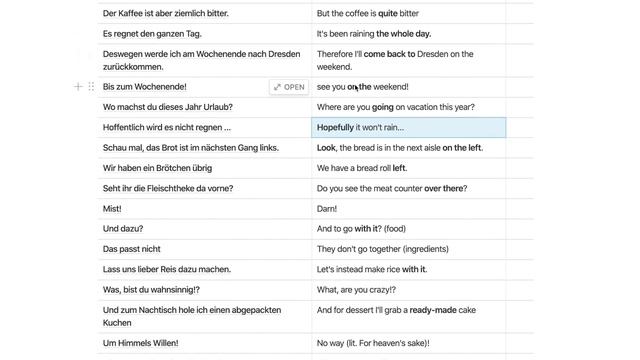640x360 pixels.
Task: Click the Der Kaffee ist aber ziemlich bitter cell
Action: 204,13
